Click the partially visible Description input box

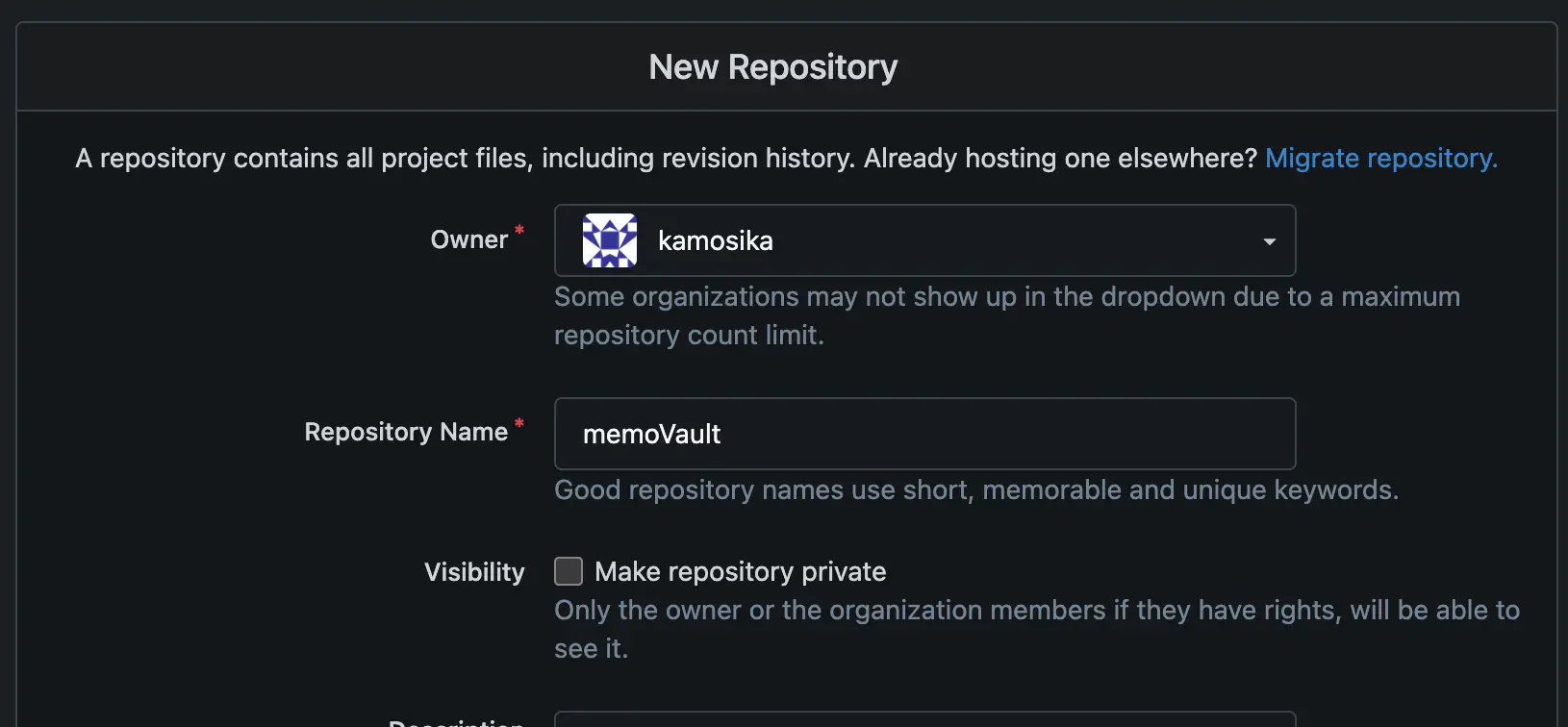coord(923,719)
